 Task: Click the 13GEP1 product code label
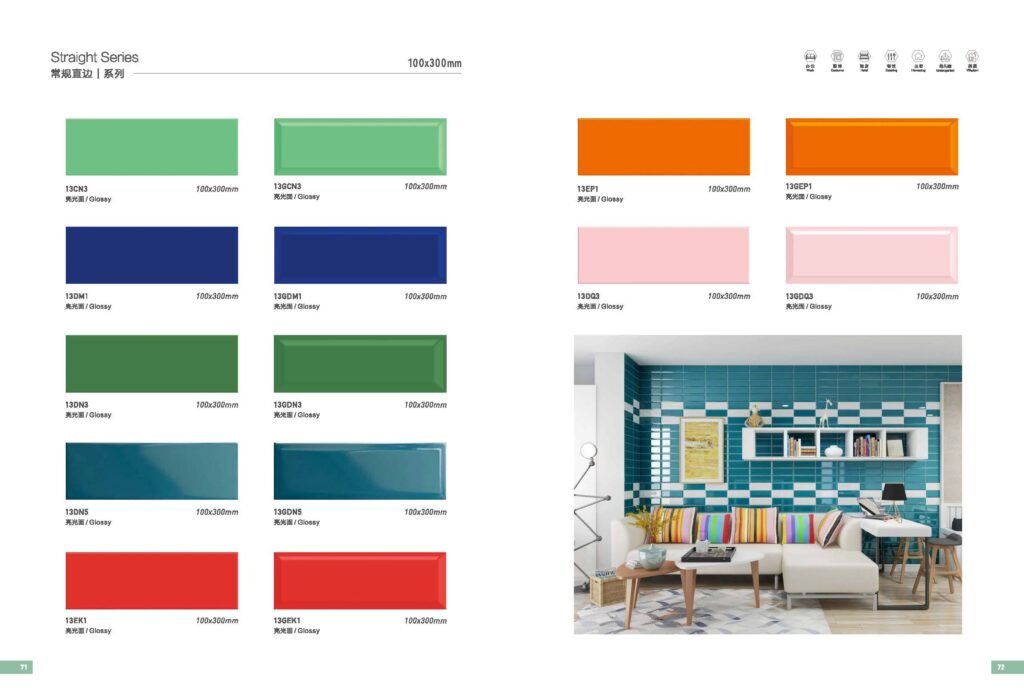pos(799,186)
